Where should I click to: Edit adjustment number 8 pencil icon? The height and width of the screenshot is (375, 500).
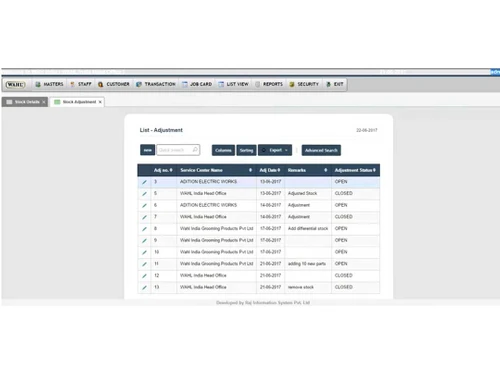tap(144, 229)
